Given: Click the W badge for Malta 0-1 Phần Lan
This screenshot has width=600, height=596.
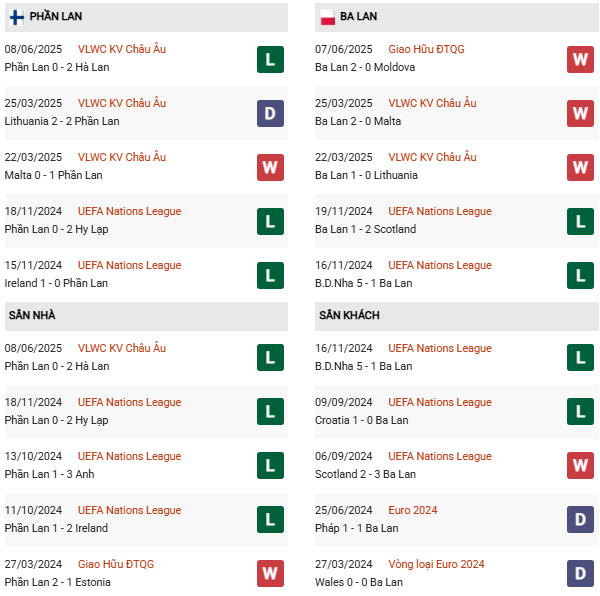Looking at the screenshot, I should click(270, 167).
